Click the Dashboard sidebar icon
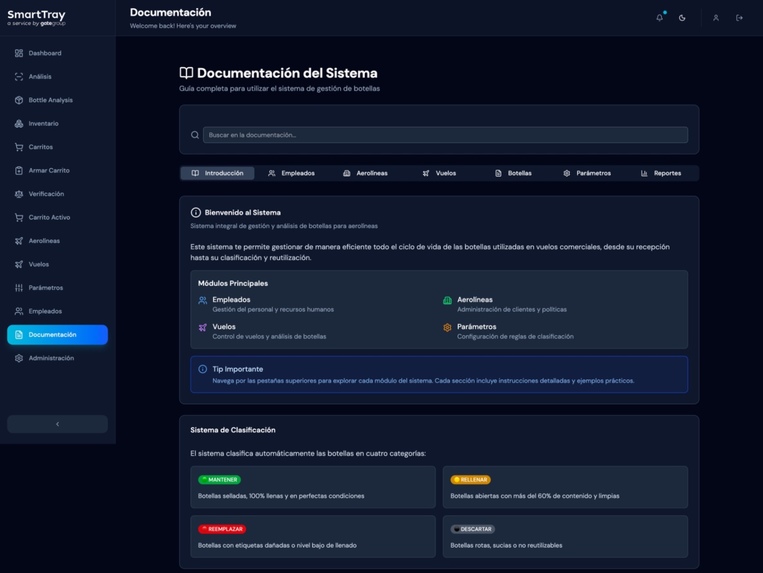763x573 pixels. click(x=19, y=53)
